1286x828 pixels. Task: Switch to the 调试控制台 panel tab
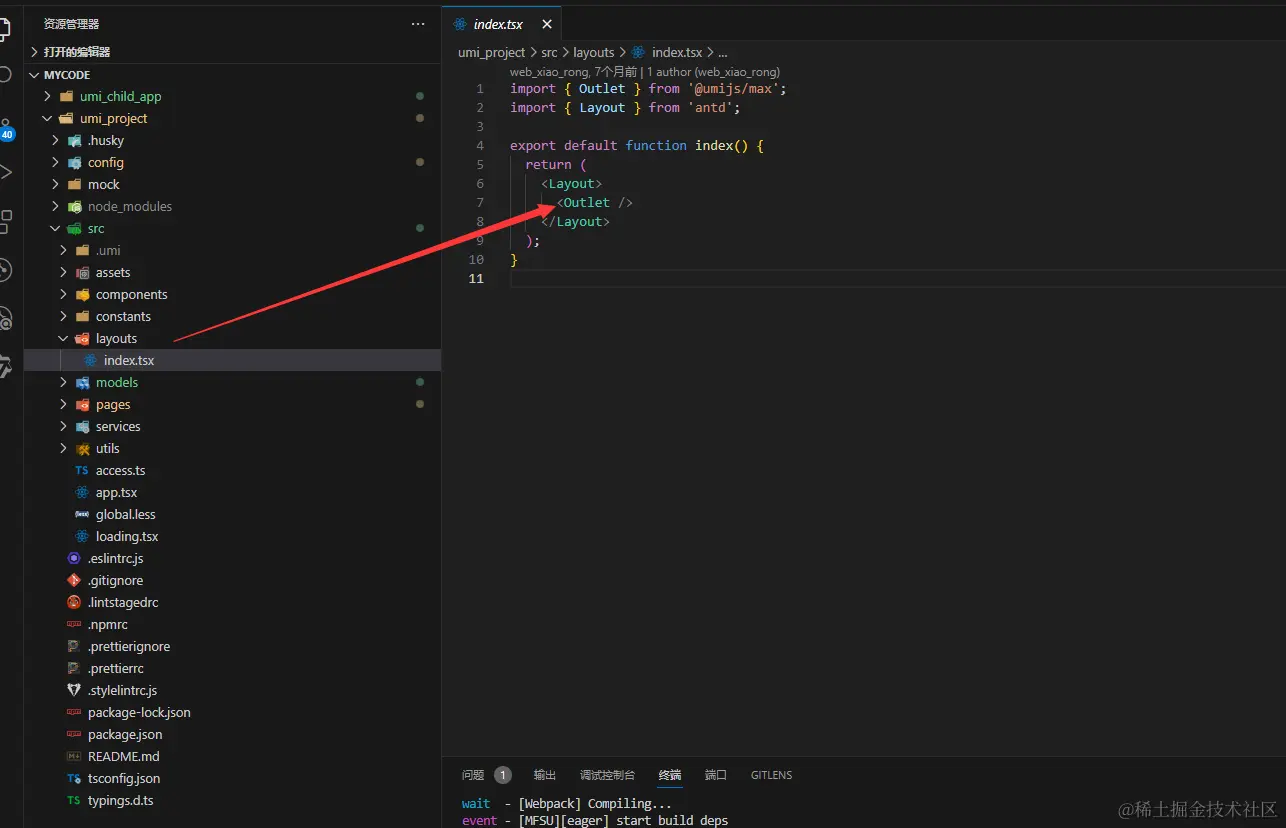click(x=607, y=775)
